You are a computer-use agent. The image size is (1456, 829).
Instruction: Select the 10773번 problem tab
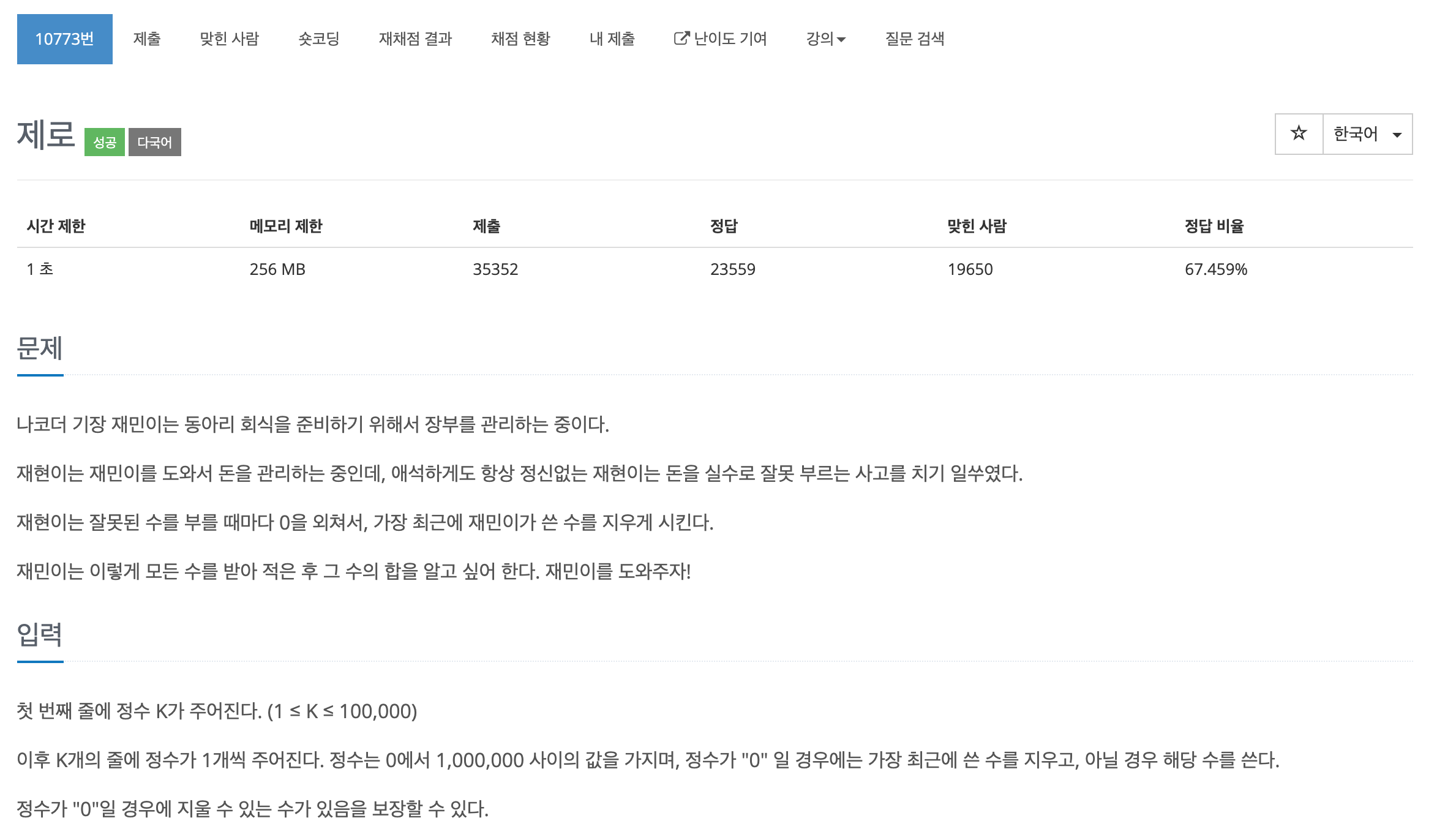(x=65, y=39)
